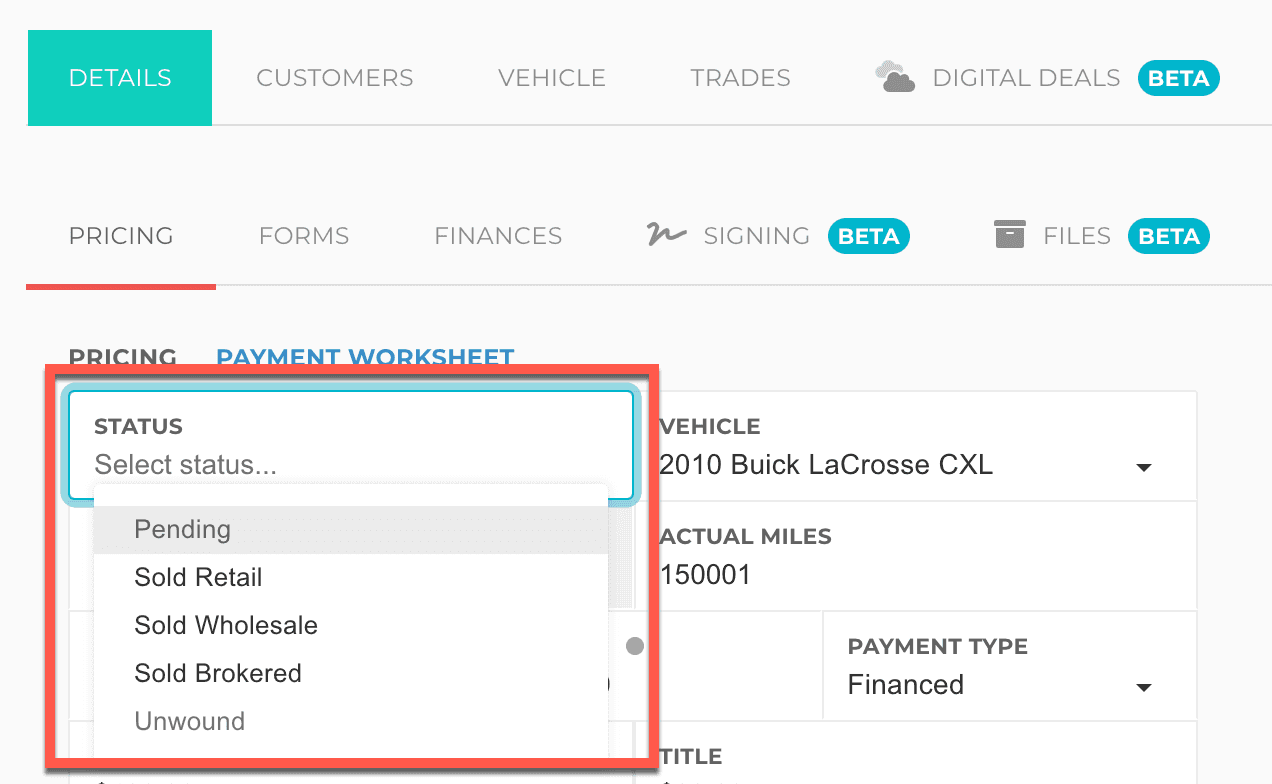Click the Digital Deals cloud icon
Image resolution: width=1272 pixels, height=784 pixels.
[x=895, y=77]
